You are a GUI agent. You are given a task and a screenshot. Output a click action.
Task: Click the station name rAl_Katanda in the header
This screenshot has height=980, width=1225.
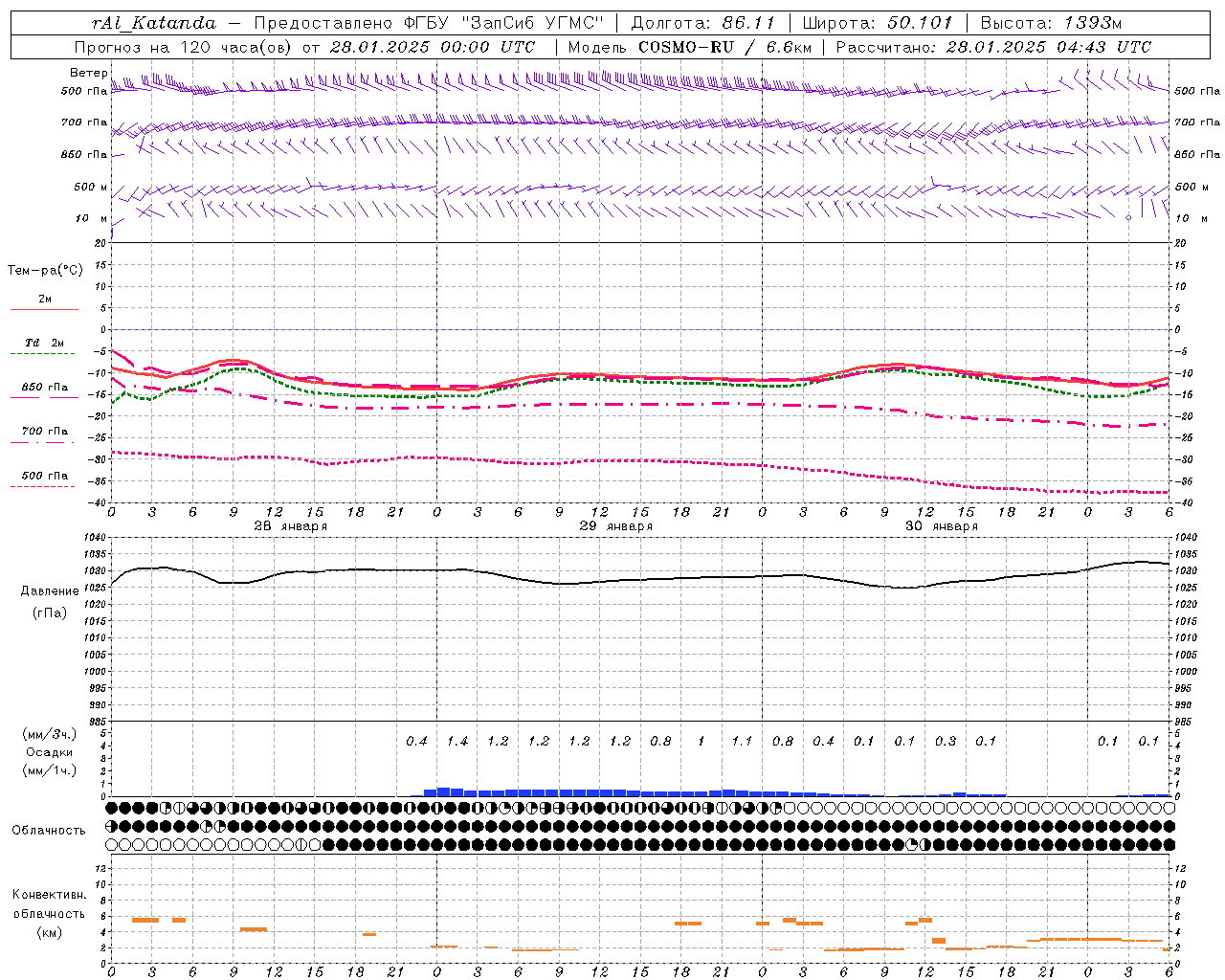(154, 23)
